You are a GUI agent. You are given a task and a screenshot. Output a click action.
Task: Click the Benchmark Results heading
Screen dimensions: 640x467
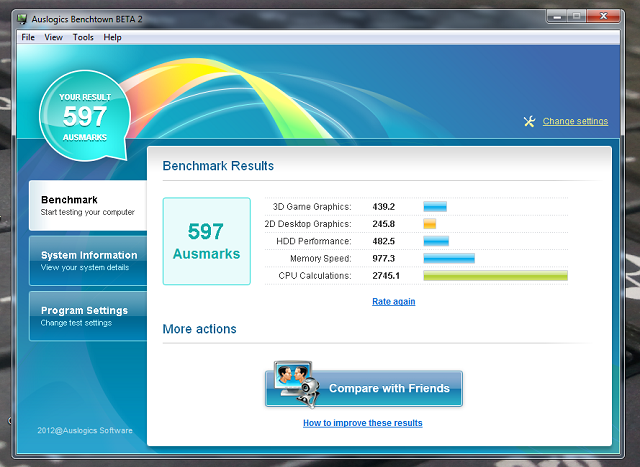click(x=218, y=166)
